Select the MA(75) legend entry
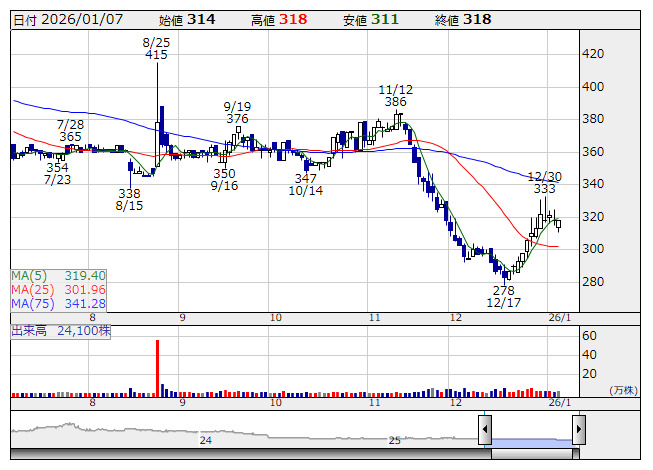This screenshot has width=653, height=470. (x=58, y=304)
